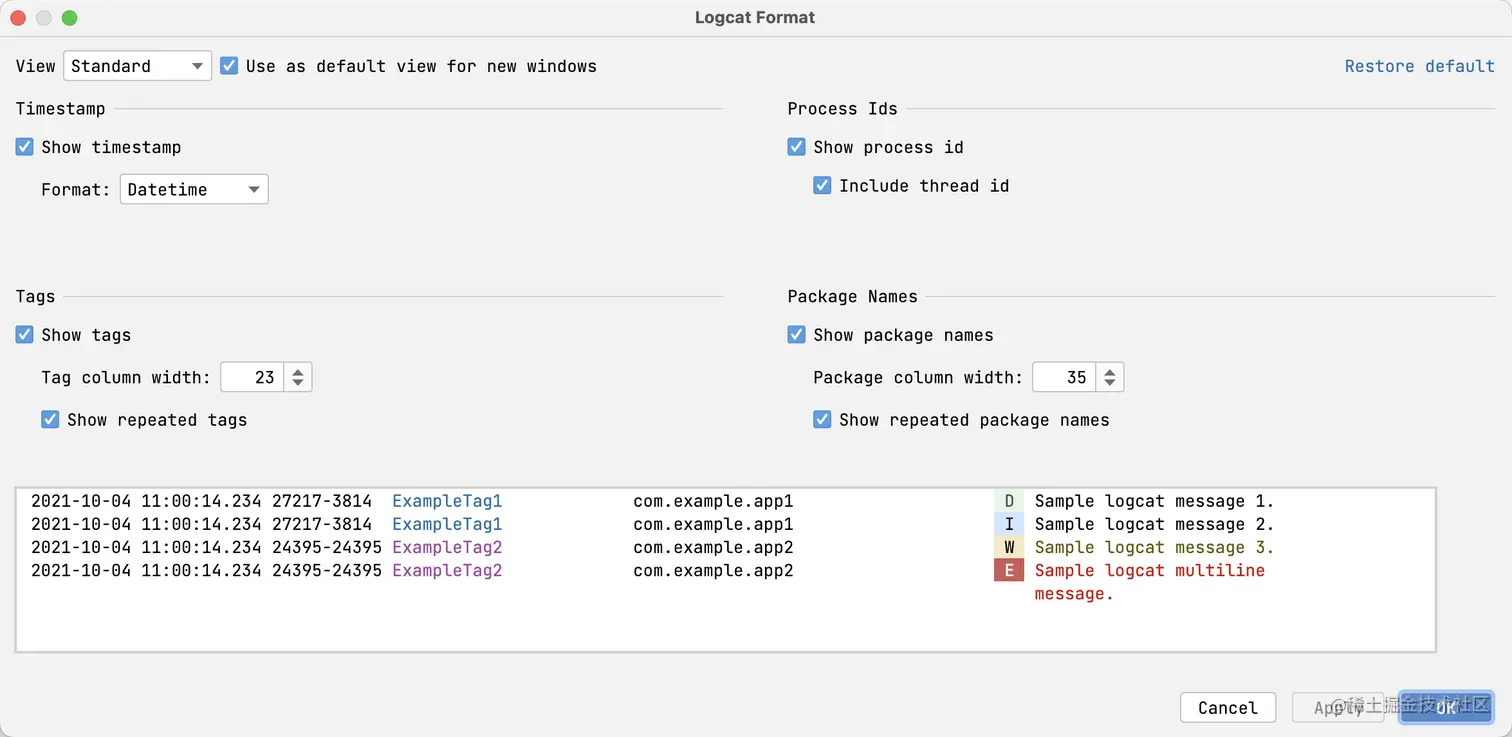Toggle 'Show package names' checkbox

pos(796,334)
